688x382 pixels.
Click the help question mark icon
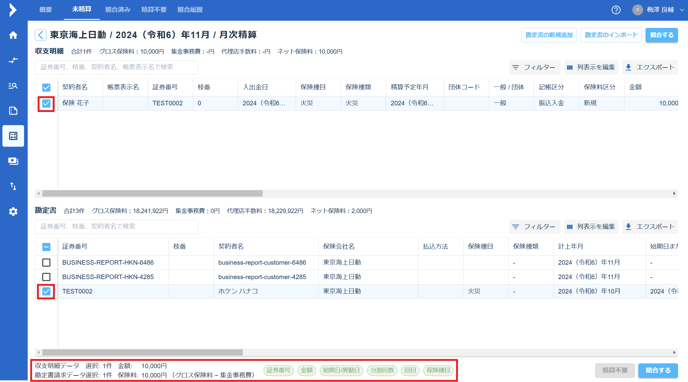click(616, 10)
